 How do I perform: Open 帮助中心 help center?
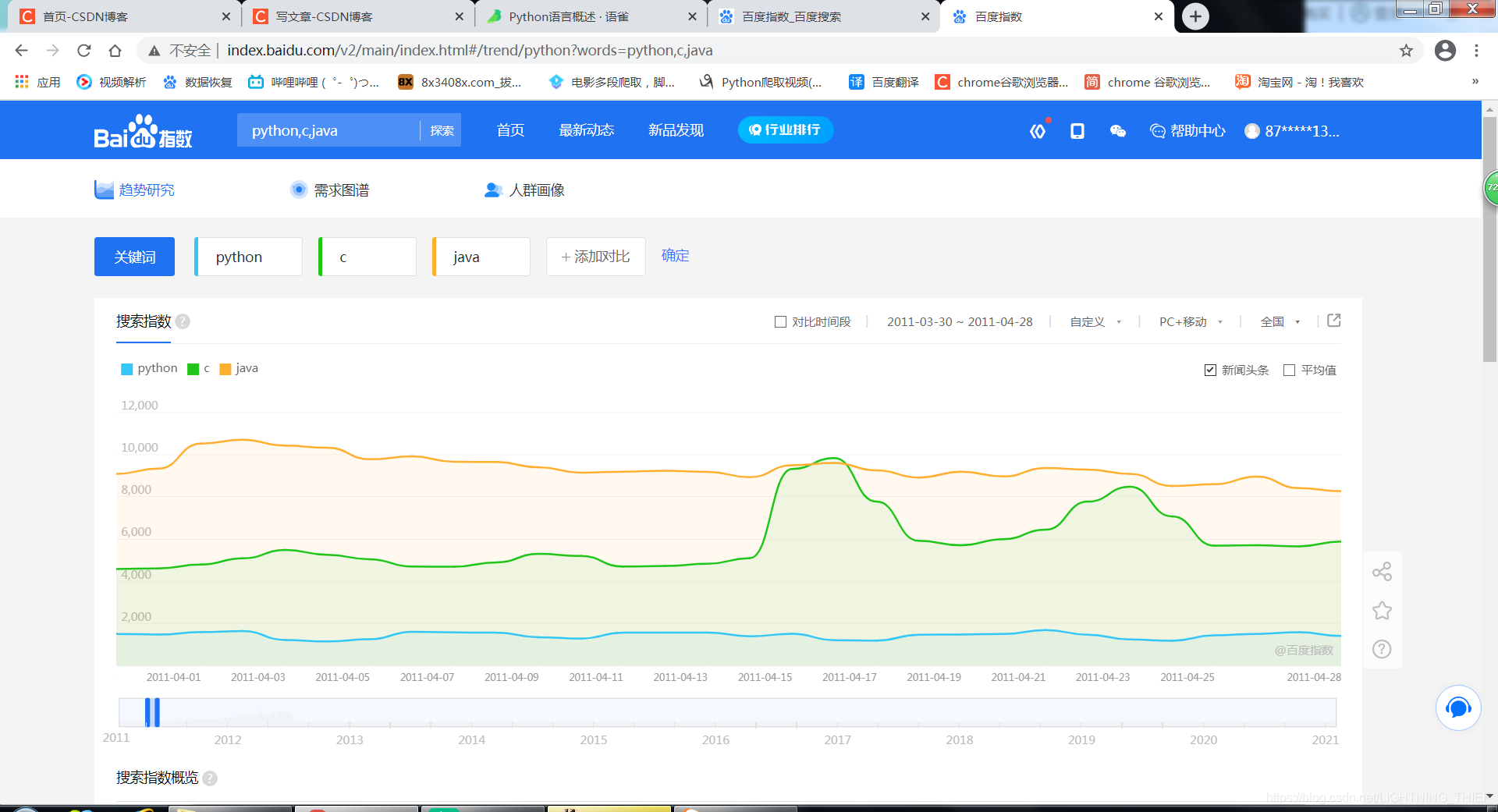coord(1187,131)
